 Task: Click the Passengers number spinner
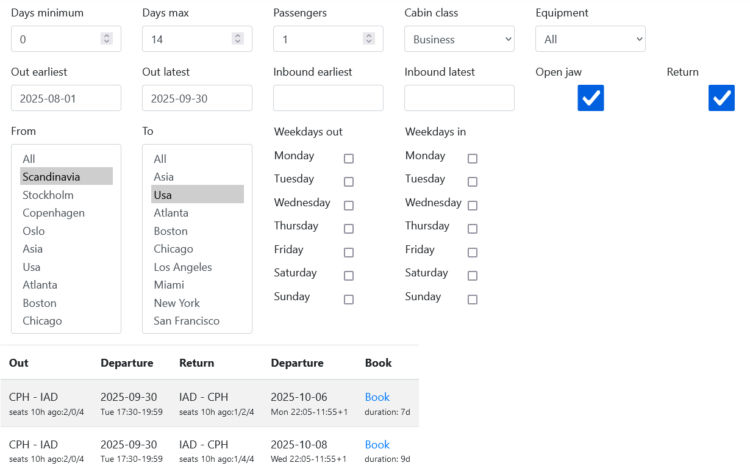tap(369, 39)
